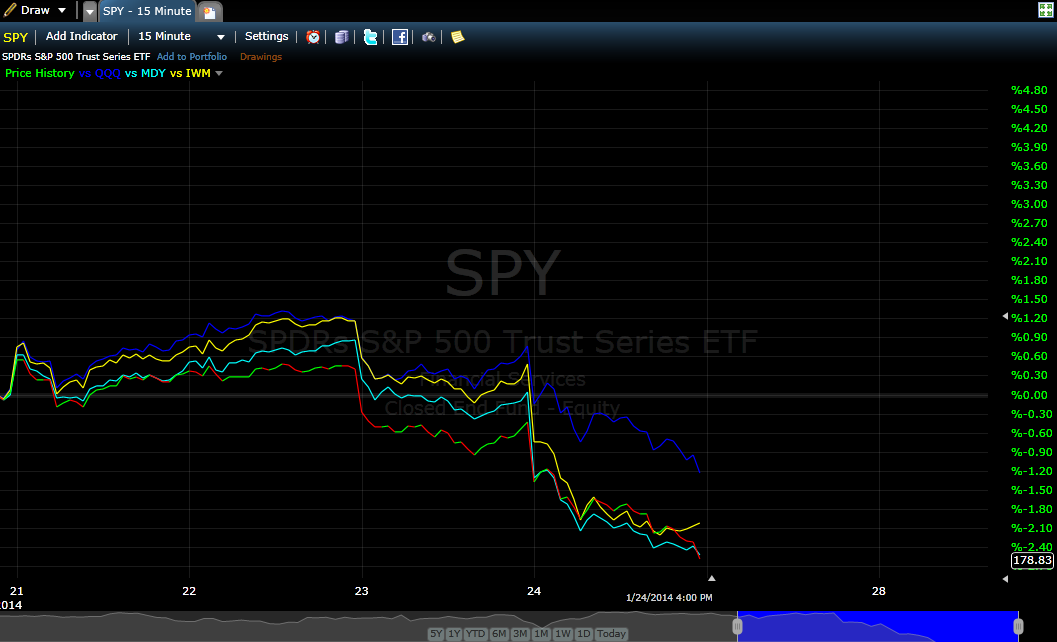This screenshot has width=1057, height=642.
Task: Share the chart on Facebook
Action: coord(400,37)
